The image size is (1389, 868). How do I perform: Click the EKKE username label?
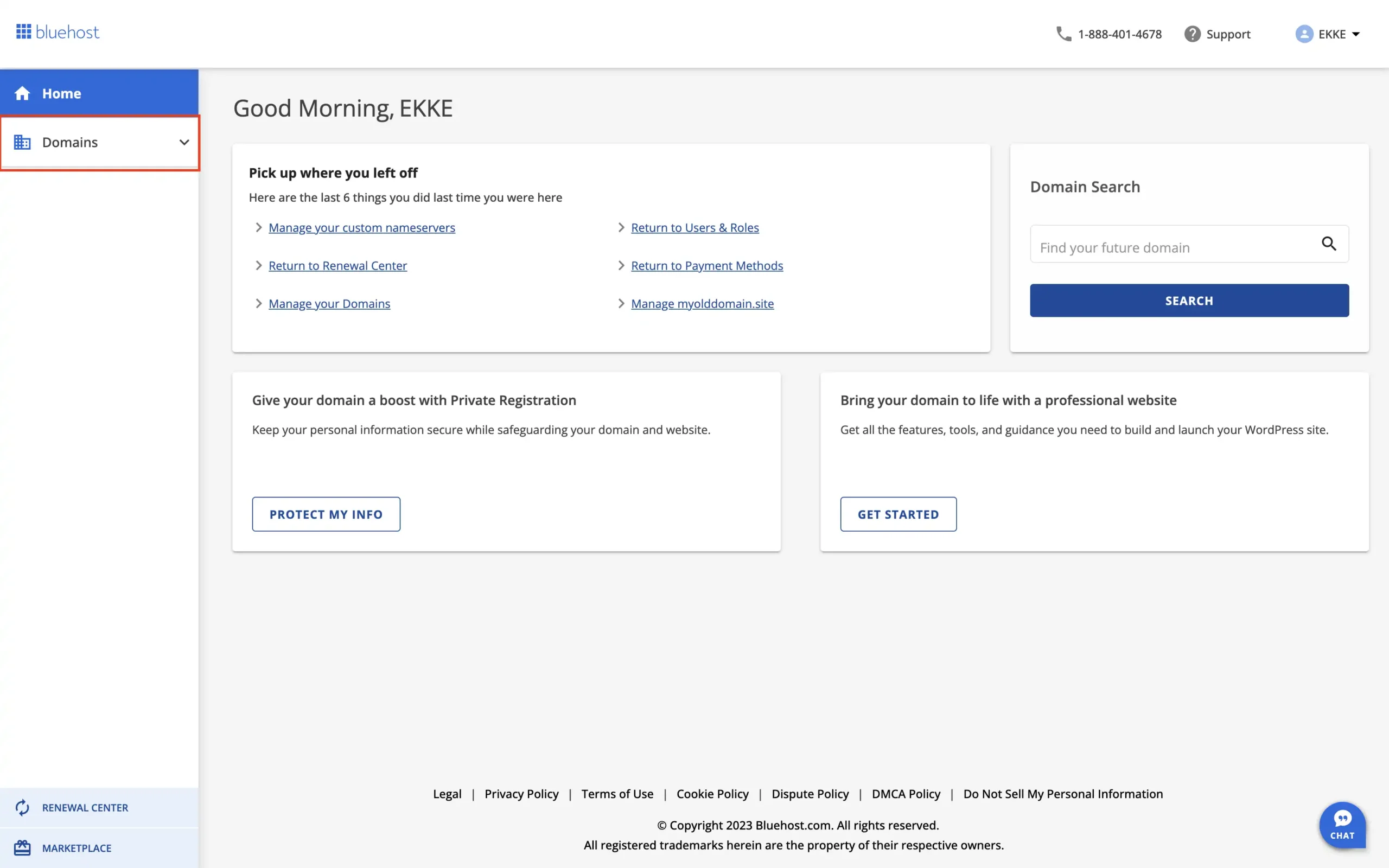point(1331,34)
